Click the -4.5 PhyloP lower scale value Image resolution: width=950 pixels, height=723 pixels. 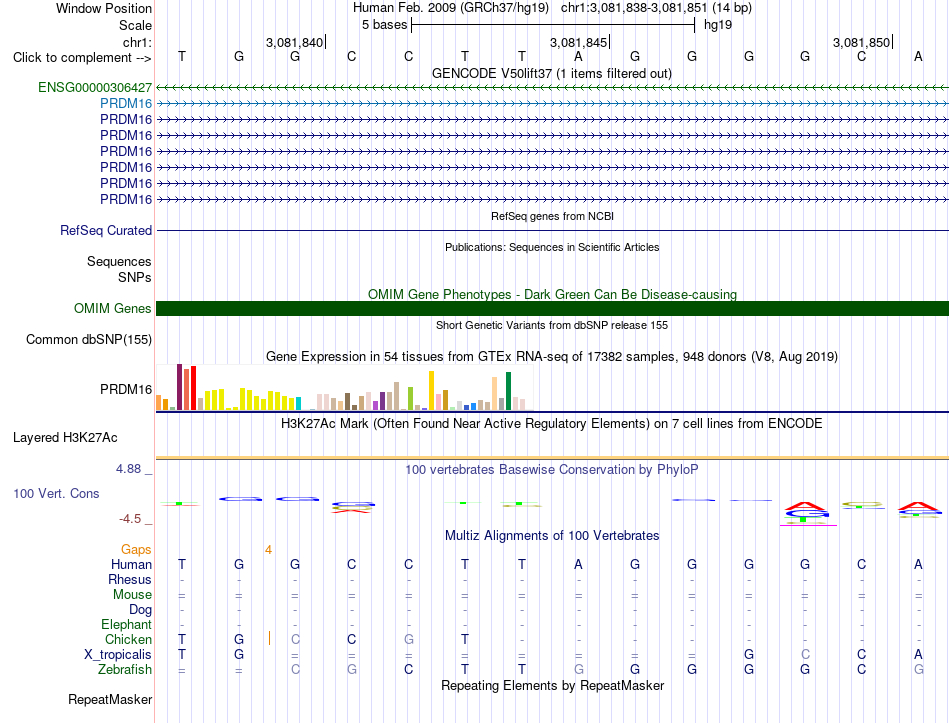(x=130, y=519)
